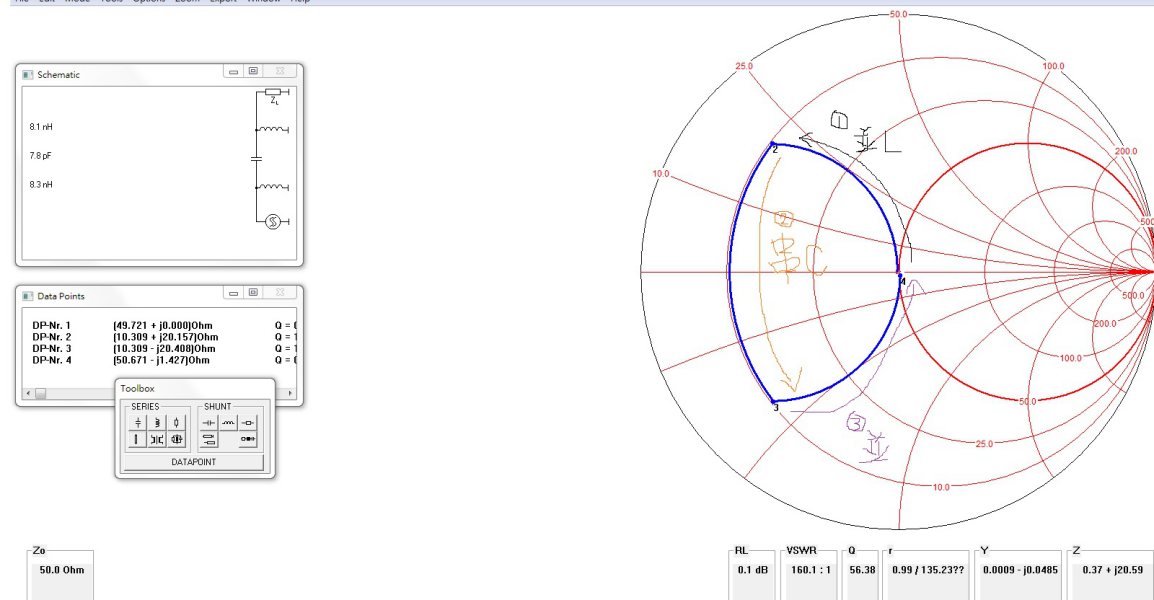This screenshot has height=600, width=1154.
Task: Click the 8.1 nH inductor in Schematic
Action: (x=270, y=128)
